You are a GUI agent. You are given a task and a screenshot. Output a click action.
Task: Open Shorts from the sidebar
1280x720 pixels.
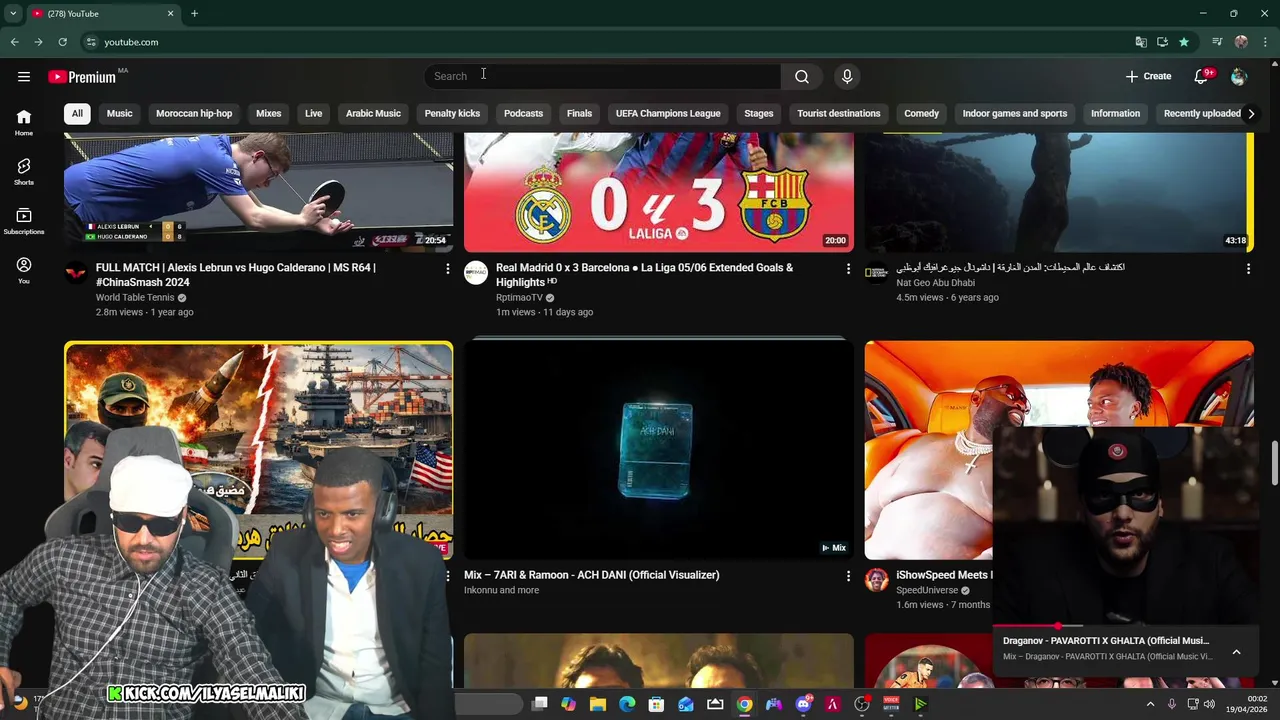tap(24, 172)
